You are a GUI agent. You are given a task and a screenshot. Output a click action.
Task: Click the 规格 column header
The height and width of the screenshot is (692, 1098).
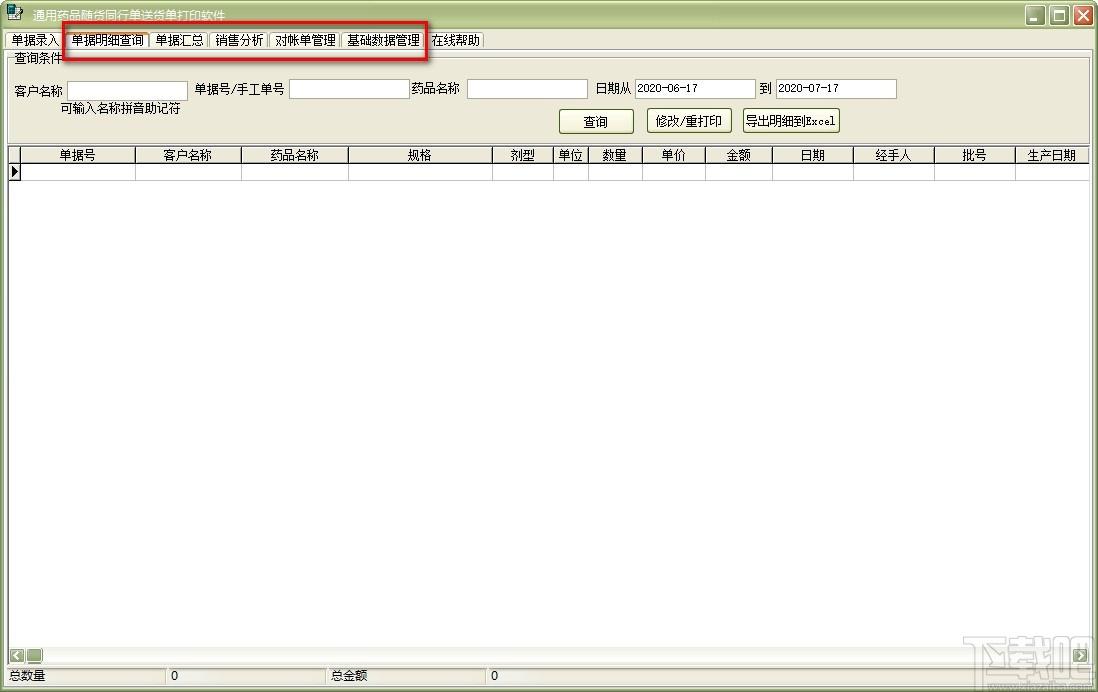pyautogui.click(x=420, y=155)
